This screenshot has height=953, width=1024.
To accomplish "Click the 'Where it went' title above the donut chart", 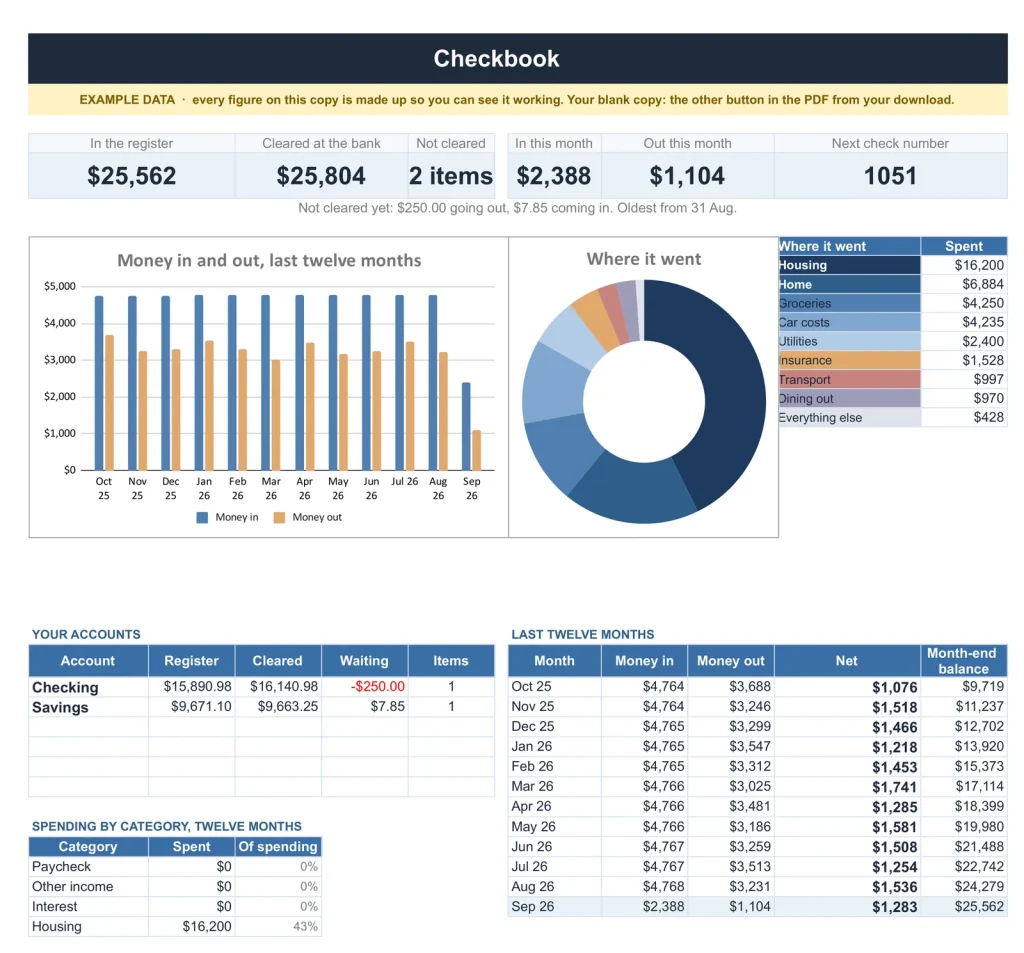I will click(x=644, y=259).
